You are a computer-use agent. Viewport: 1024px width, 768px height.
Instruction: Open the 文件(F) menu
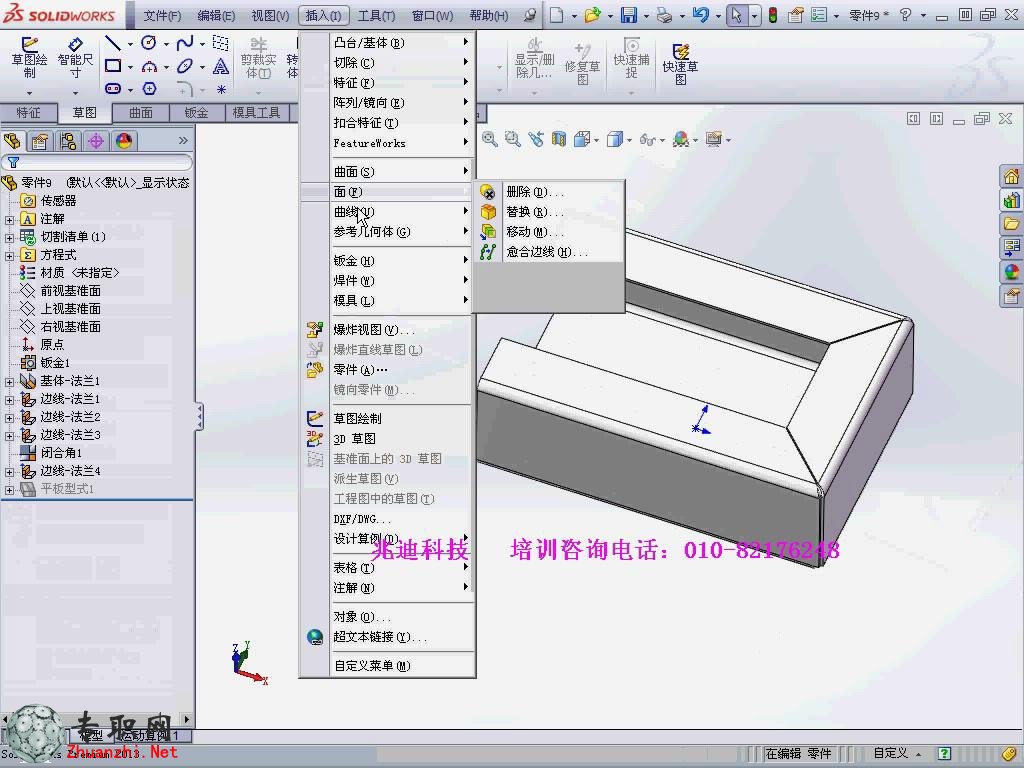click(x=162, y=15)
